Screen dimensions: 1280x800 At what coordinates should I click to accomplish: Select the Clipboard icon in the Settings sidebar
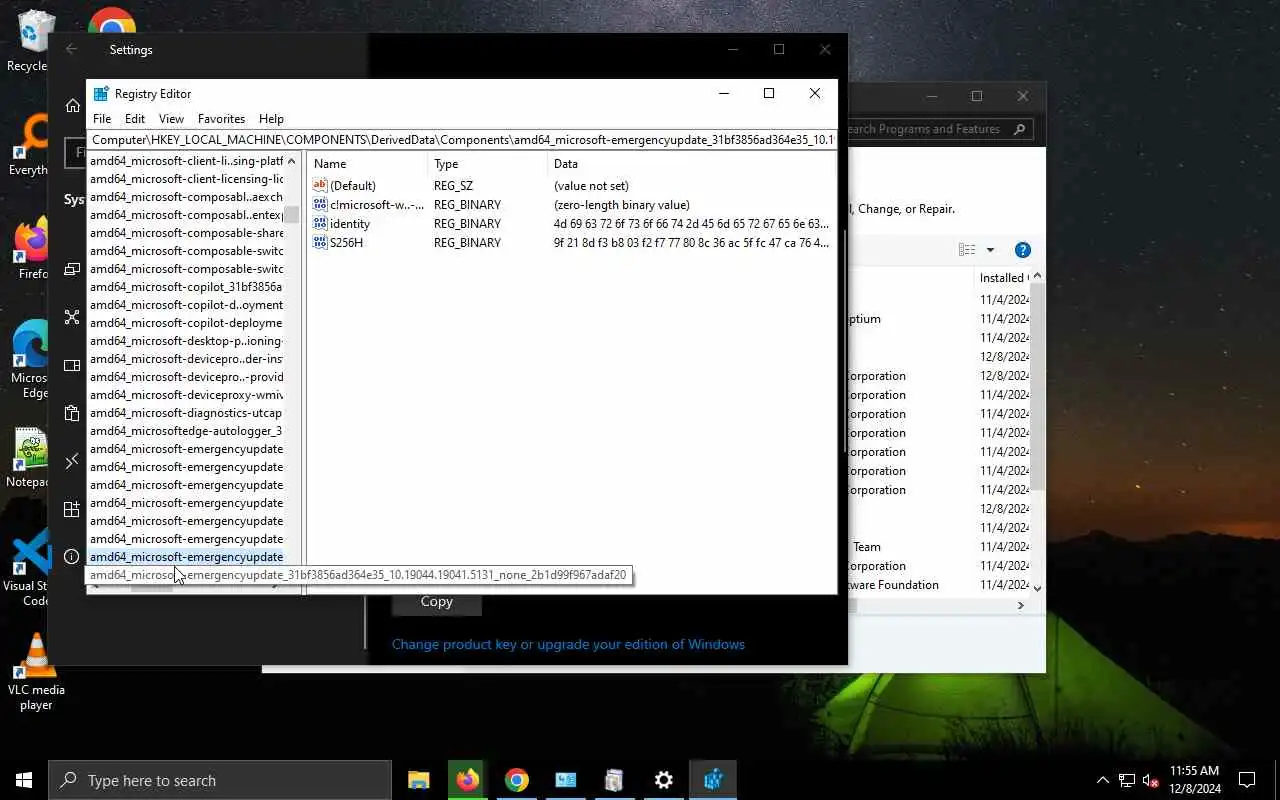(x=72, y=413)
